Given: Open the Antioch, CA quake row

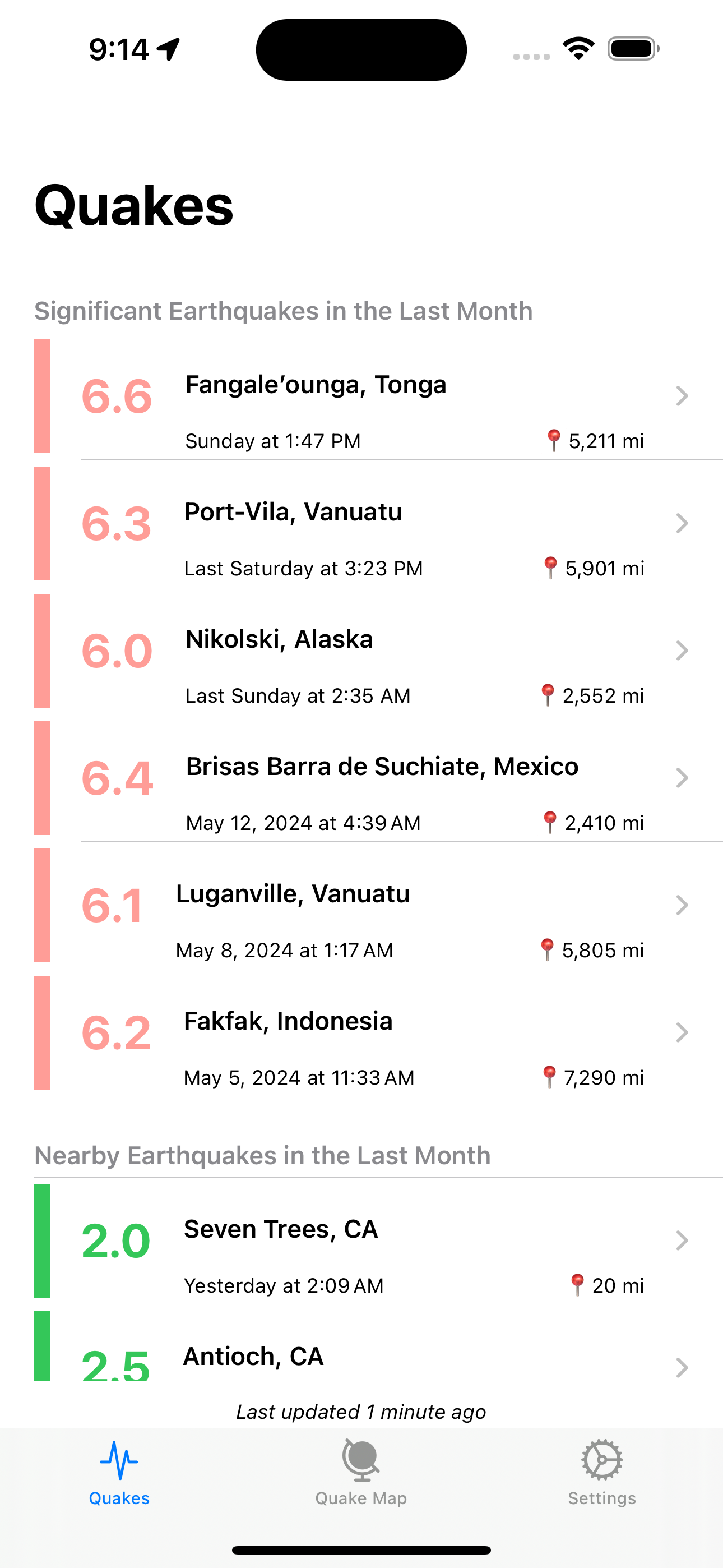Looking at the screenshot, I should pyautogui.click(x=378, y=1346).
